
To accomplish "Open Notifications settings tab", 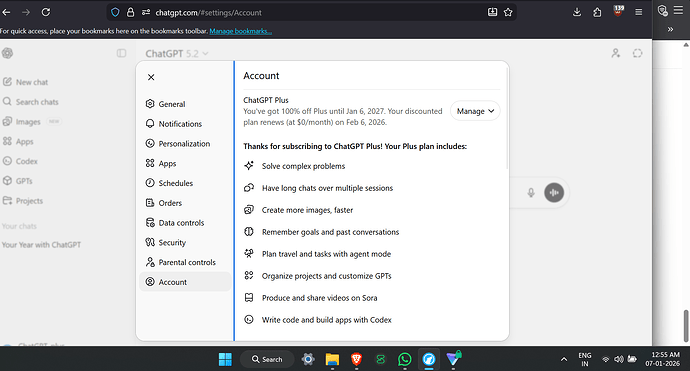I will (x=185, y=124).
